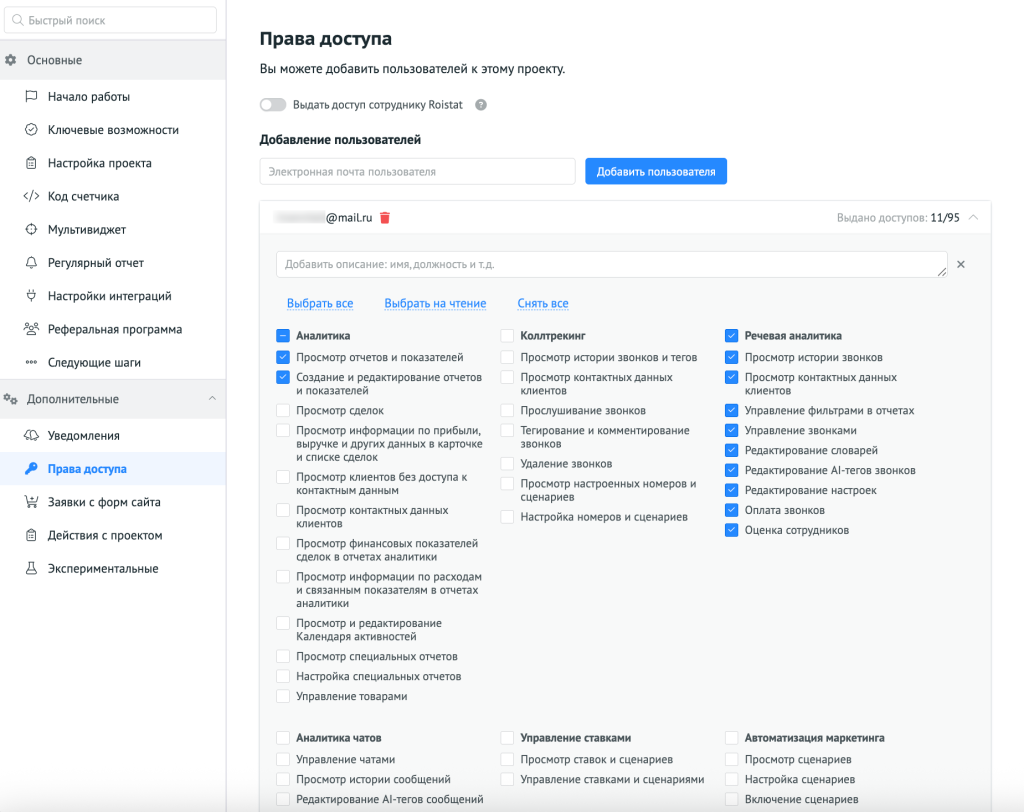Delete the @mail.ru user with trash icon
The height and width of the screenshot is (812, 1024).
(x=385, y=218)
